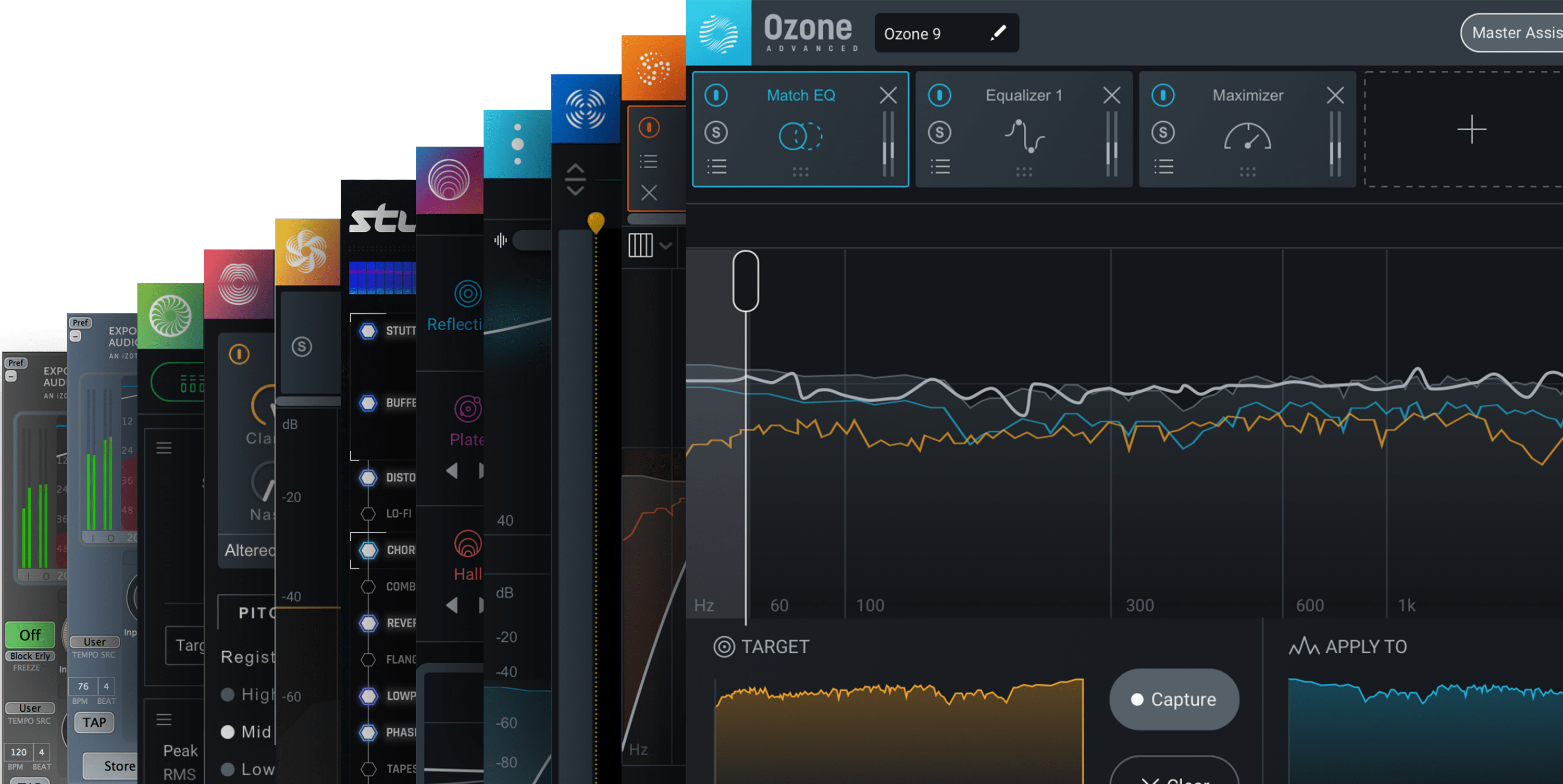Open the Equalizer 1 preset list icon
The width and height of the screenshot is (1563, 784).
[x=940, y=166]
